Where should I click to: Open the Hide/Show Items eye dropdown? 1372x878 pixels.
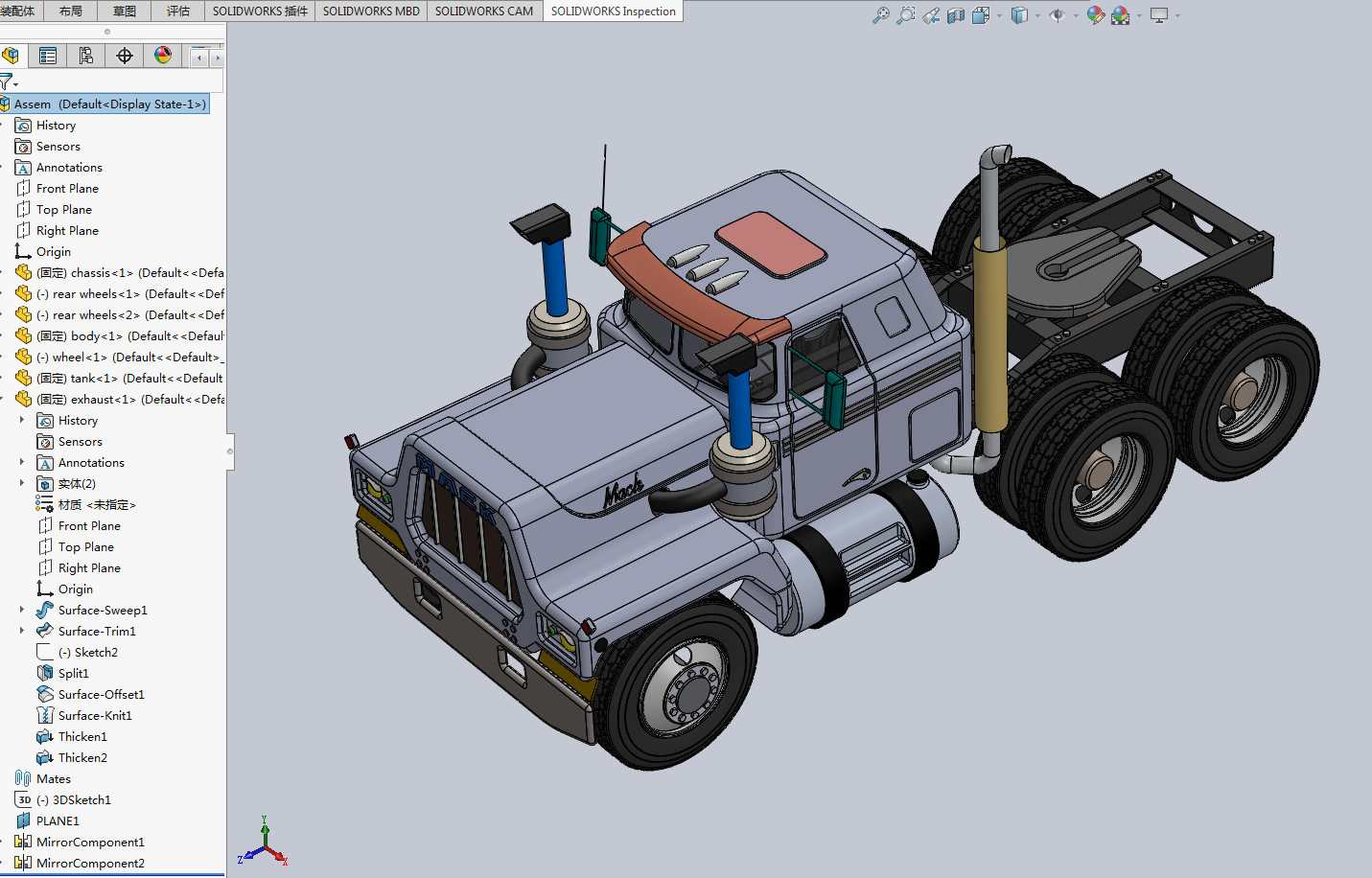tap(1076, 15)
